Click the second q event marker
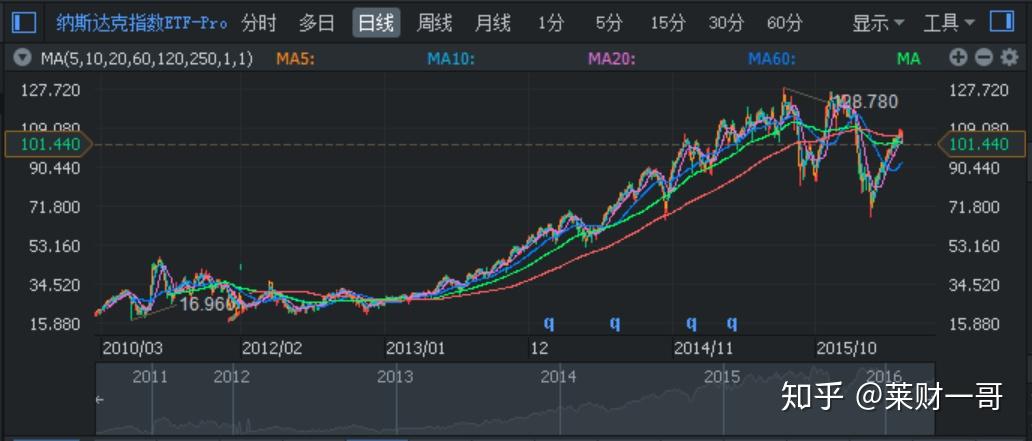 pos(615,323)
